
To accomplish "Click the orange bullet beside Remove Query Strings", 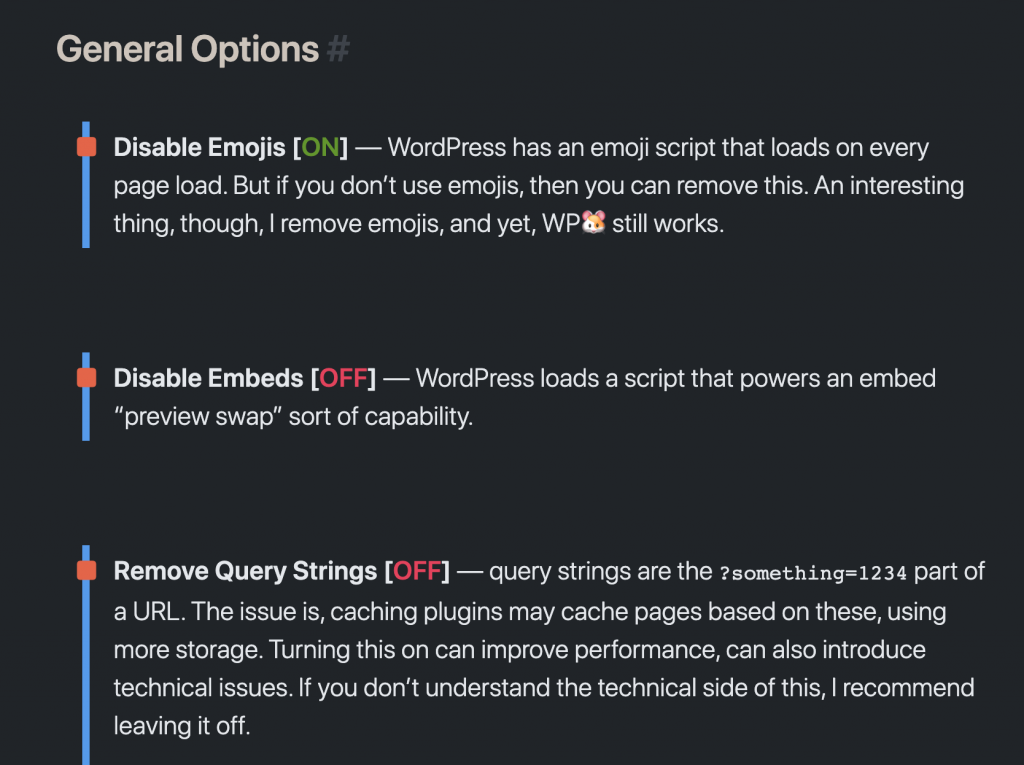I will (86, 571).
